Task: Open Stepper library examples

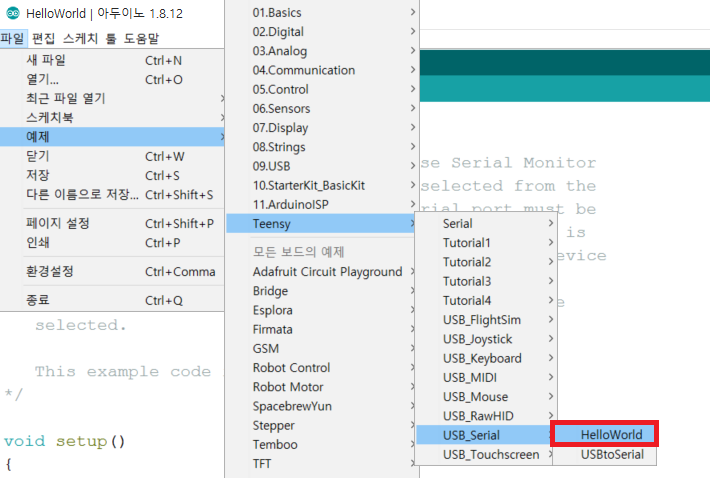Action: [321, 425]
